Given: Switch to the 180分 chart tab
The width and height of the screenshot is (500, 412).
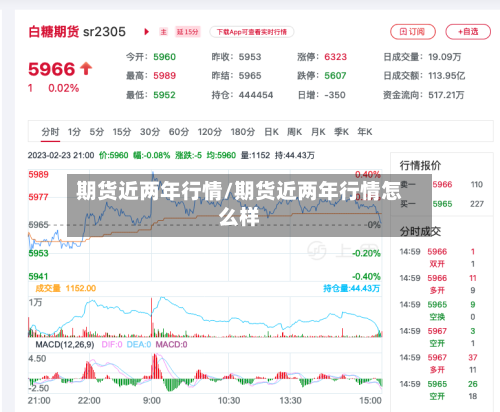Looking at the screenshot, I should [x=243, y=132].
